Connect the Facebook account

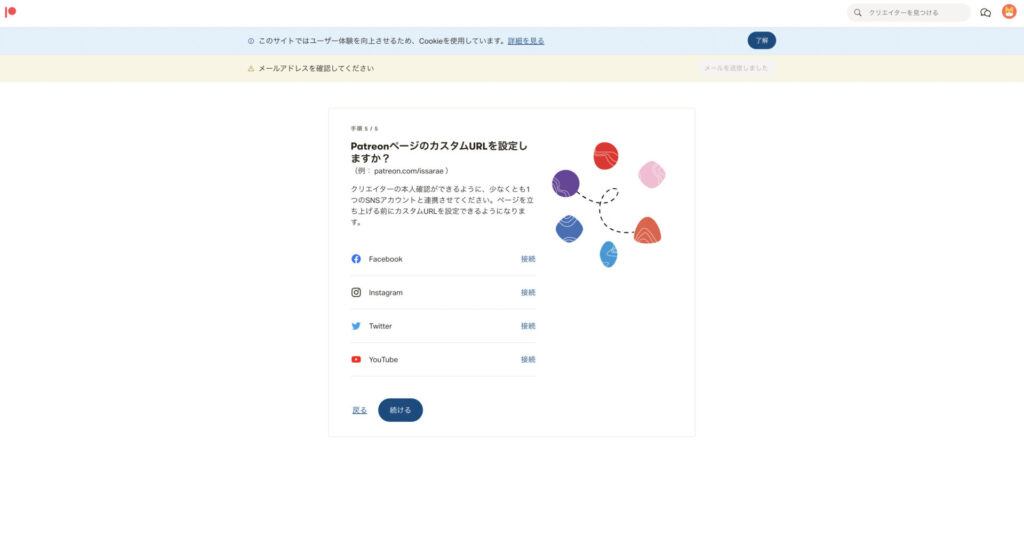(x=528, y=259)
